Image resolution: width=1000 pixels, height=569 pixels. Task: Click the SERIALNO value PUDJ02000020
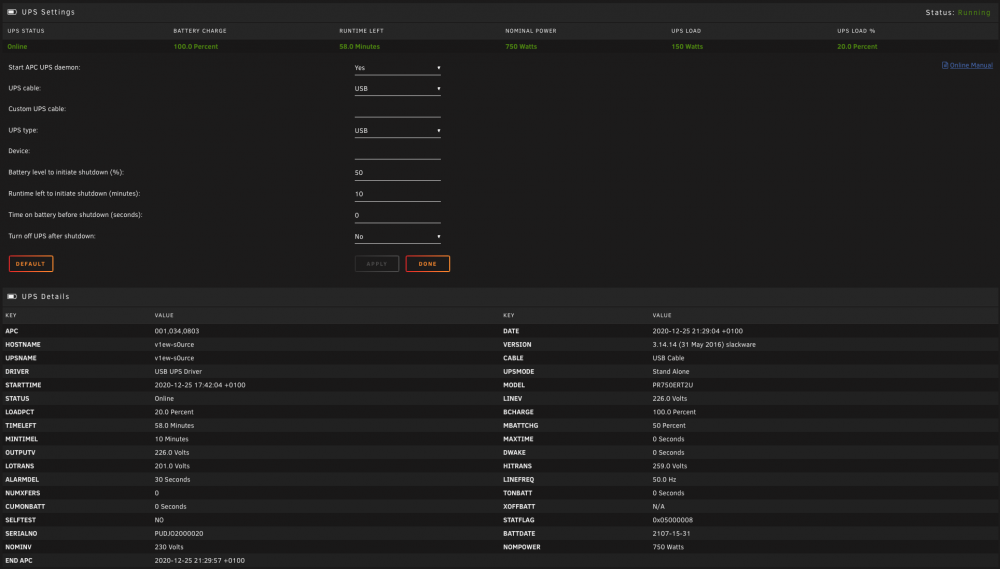coord(179,533)
